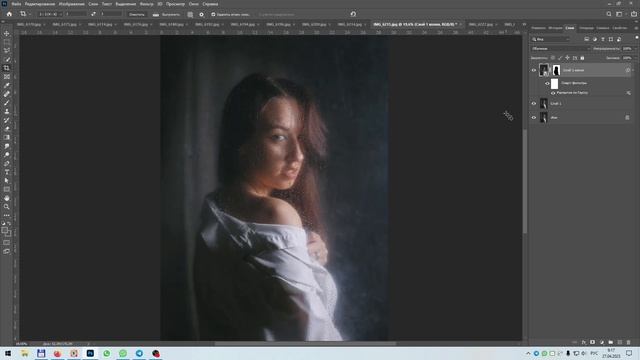This screenshot has width=640, height=360.
Task: Filter layers by pixel layer type
Action: click(x=587, y=39)
